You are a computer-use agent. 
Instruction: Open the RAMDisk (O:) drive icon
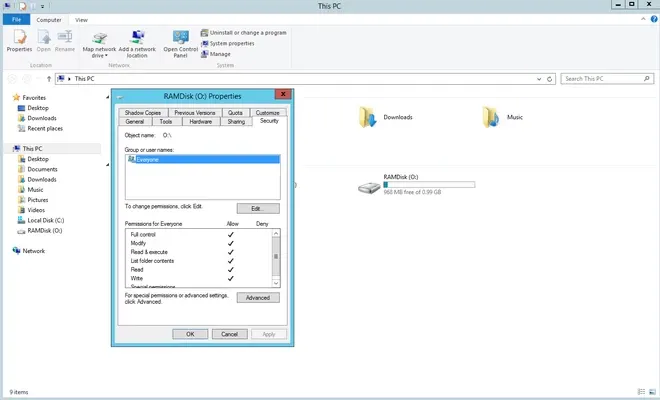[370, 186]
